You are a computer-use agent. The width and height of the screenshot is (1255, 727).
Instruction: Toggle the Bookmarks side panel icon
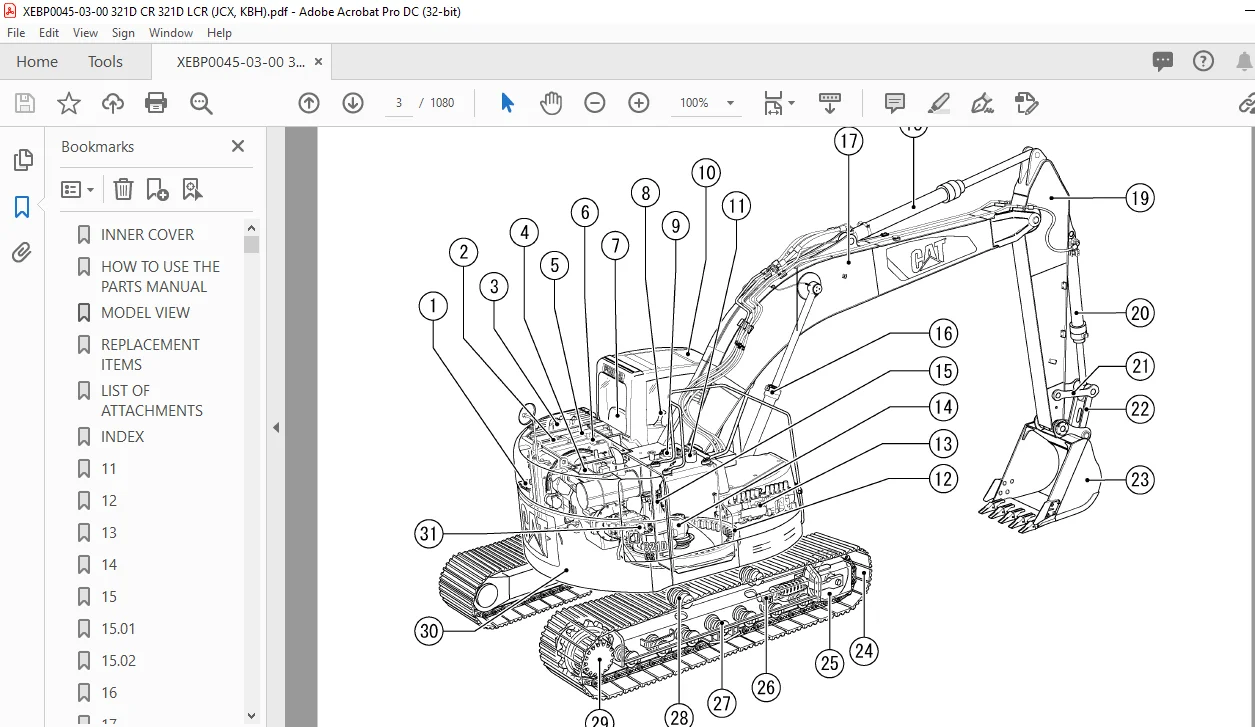(x=22, y=207)
